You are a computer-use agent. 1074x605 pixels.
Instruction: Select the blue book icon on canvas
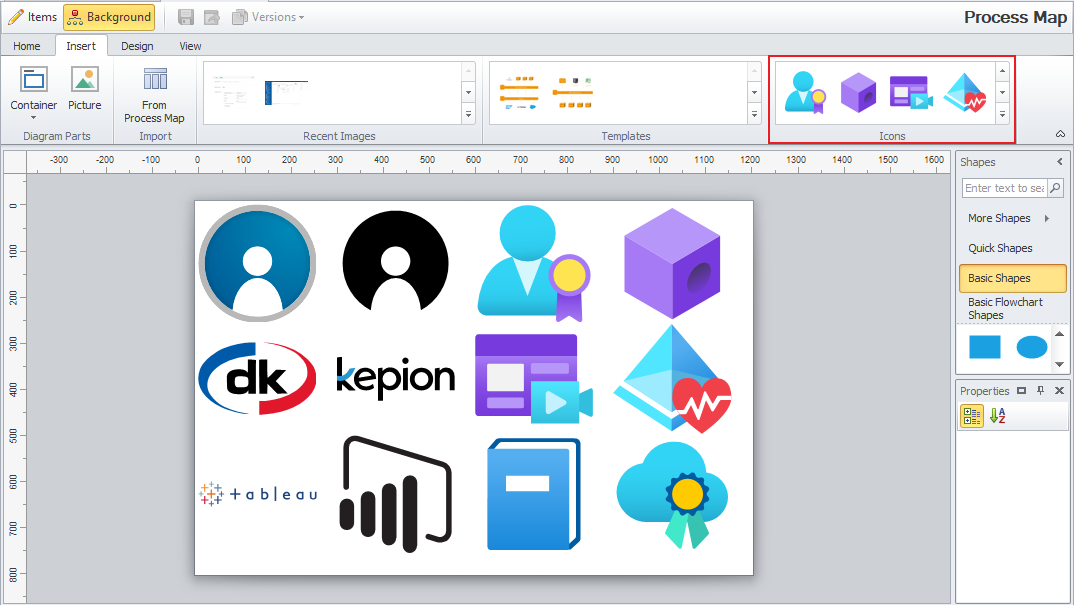534,494
